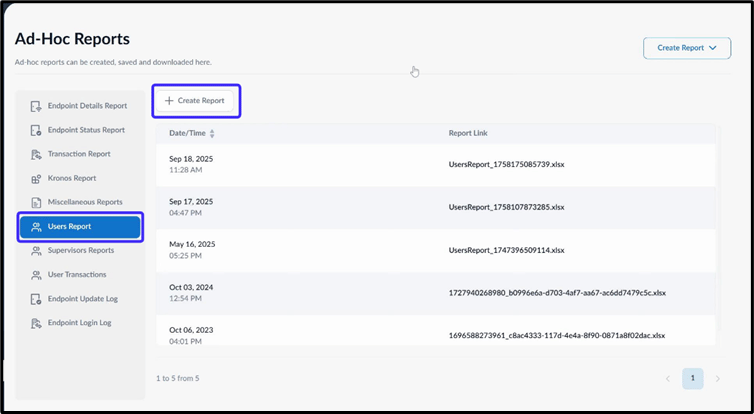754x414 pixels.
Task: Select the Oct 06, 2023 date cell
Action: point(191,330)
